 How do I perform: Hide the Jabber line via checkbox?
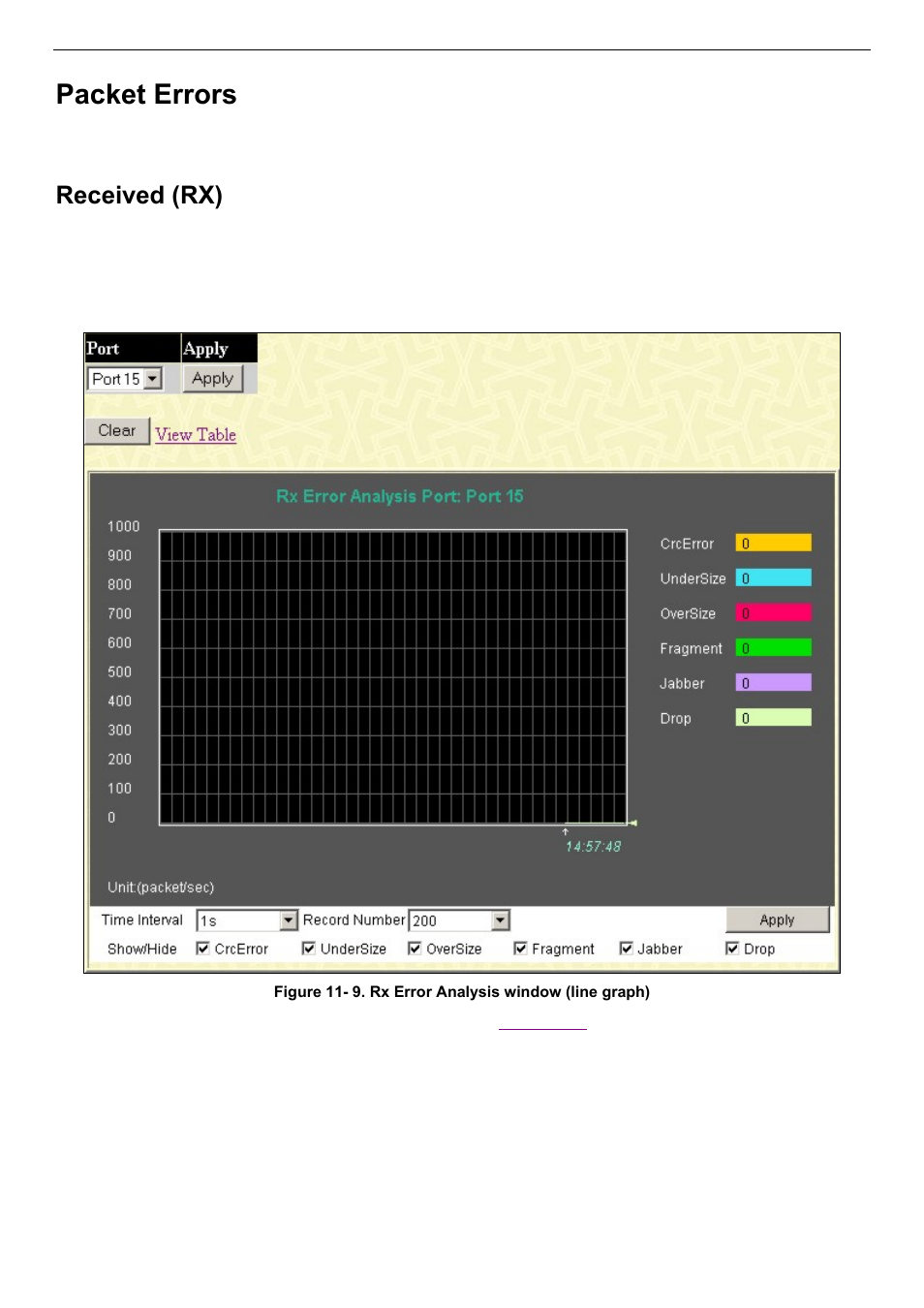[627, 949]
